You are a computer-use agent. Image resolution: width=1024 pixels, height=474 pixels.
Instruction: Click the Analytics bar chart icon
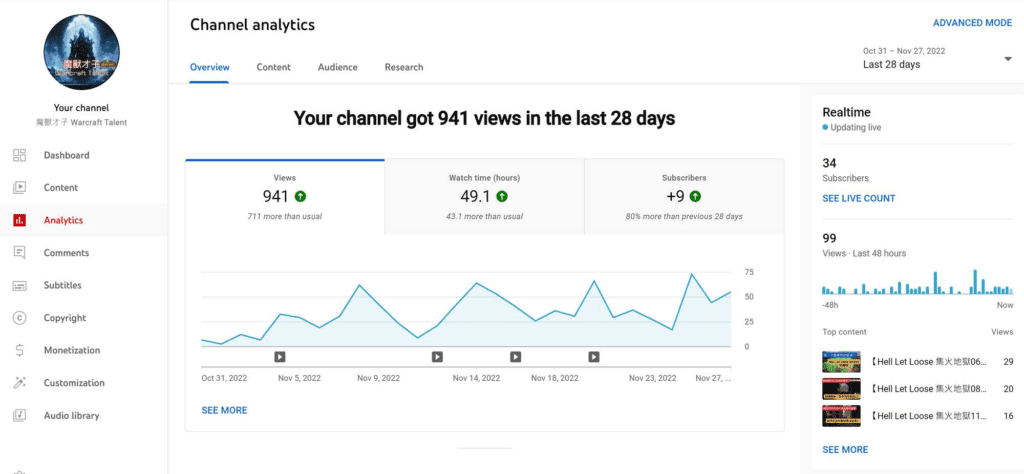point(19,220)
